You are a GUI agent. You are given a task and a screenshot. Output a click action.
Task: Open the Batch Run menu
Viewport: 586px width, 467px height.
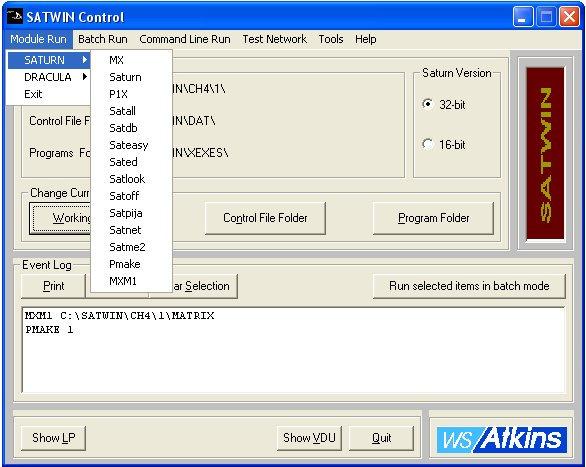pyautogui.click(x=103, y=39)
